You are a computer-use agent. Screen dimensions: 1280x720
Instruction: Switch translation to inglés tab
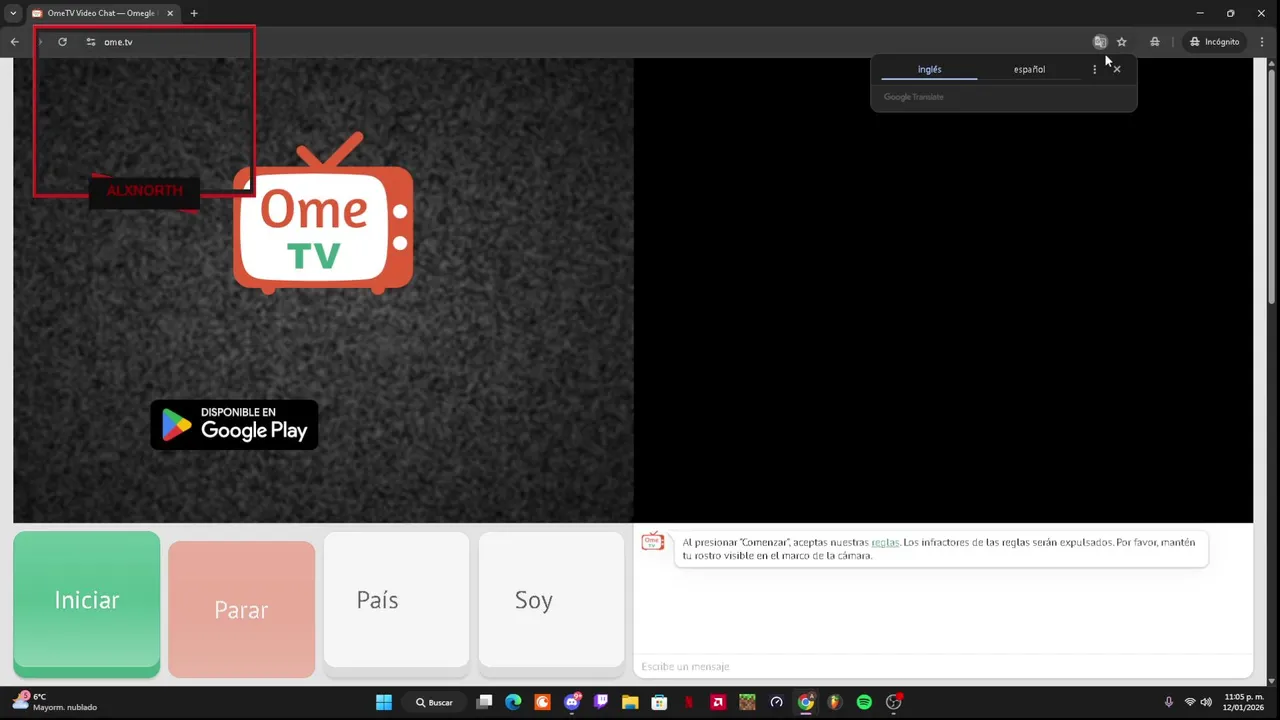[x=929, y=69]
